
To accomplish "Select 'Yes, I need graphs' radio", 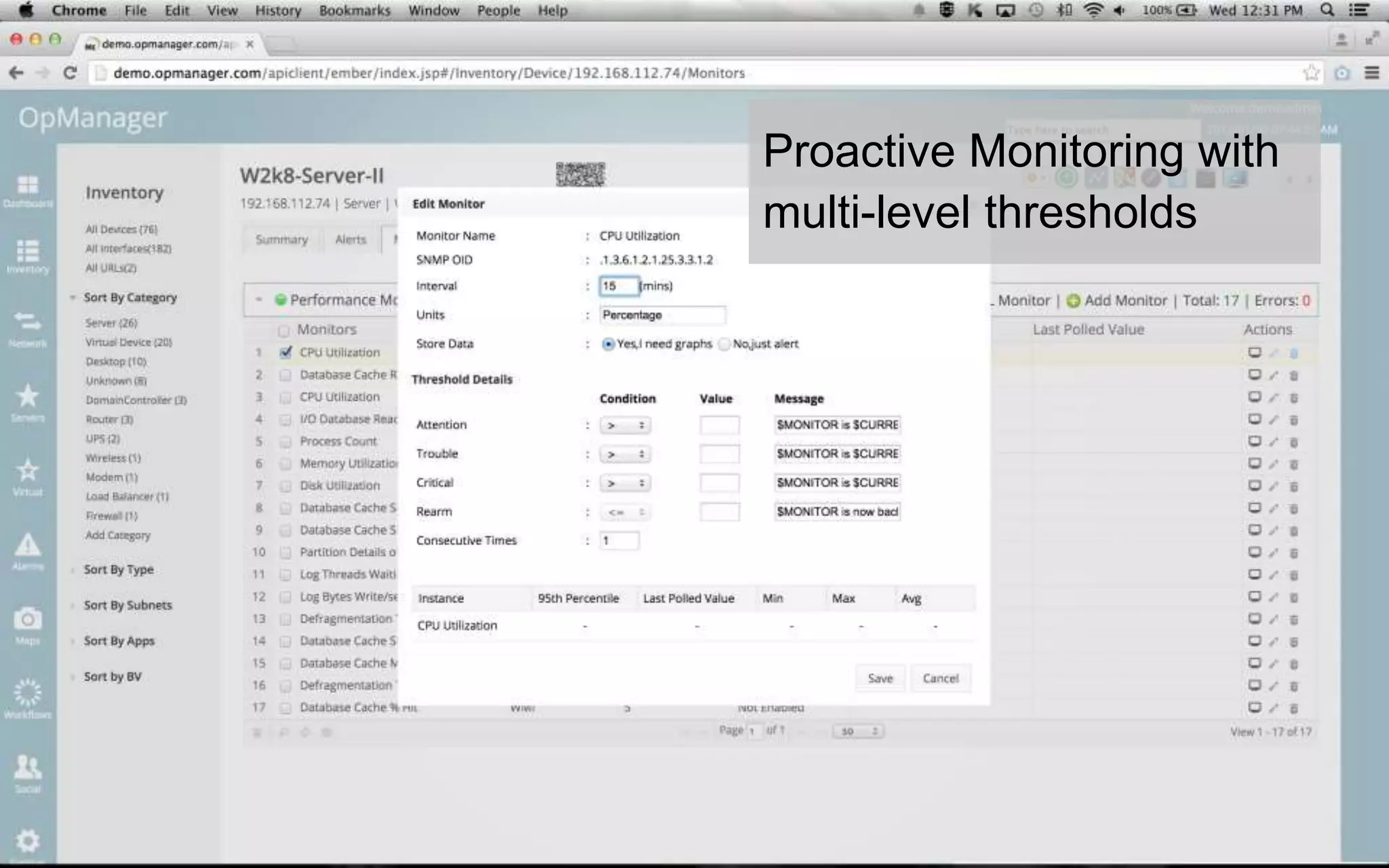I will point(608,344).
